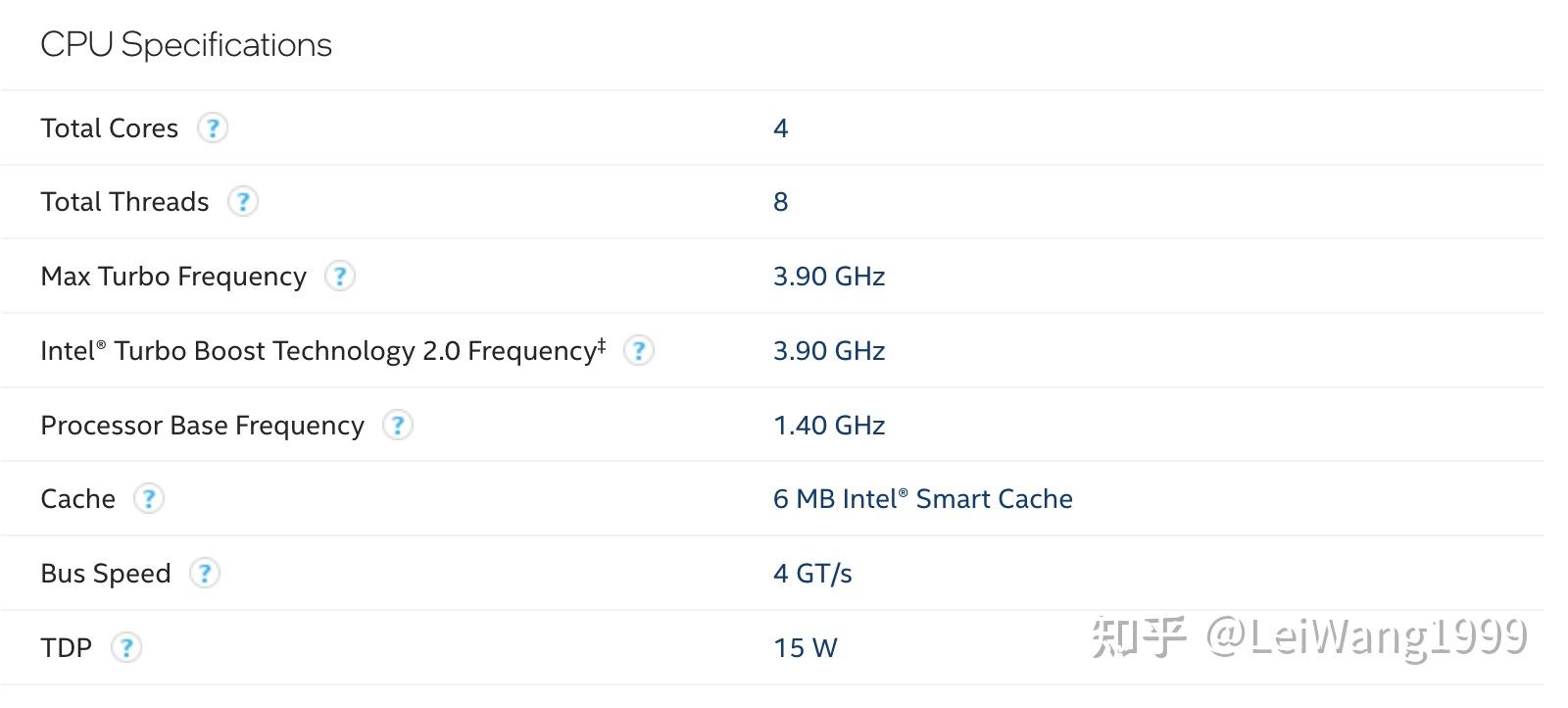Click the 4 GT/s bus speed value
This screenshot has width=1568, height=708.
point(812,574)
